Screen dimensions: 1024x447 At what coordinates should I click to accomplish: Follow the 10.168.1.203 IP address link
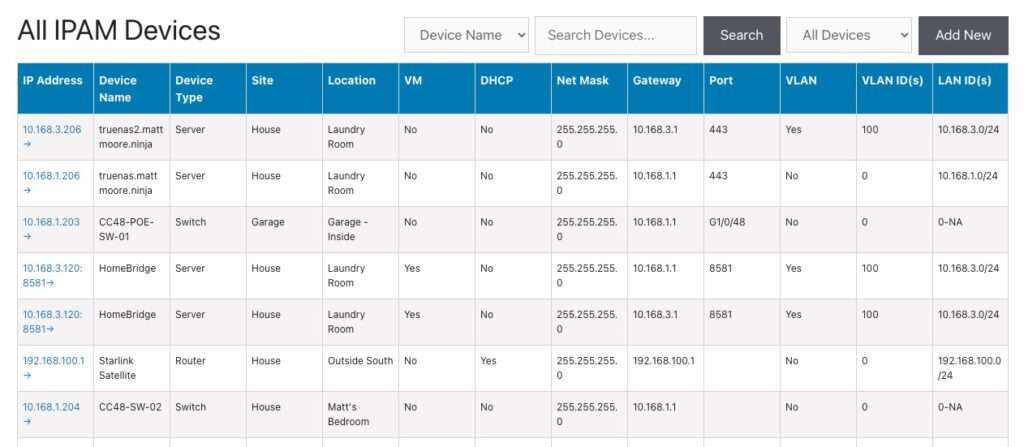coord(50,222)
